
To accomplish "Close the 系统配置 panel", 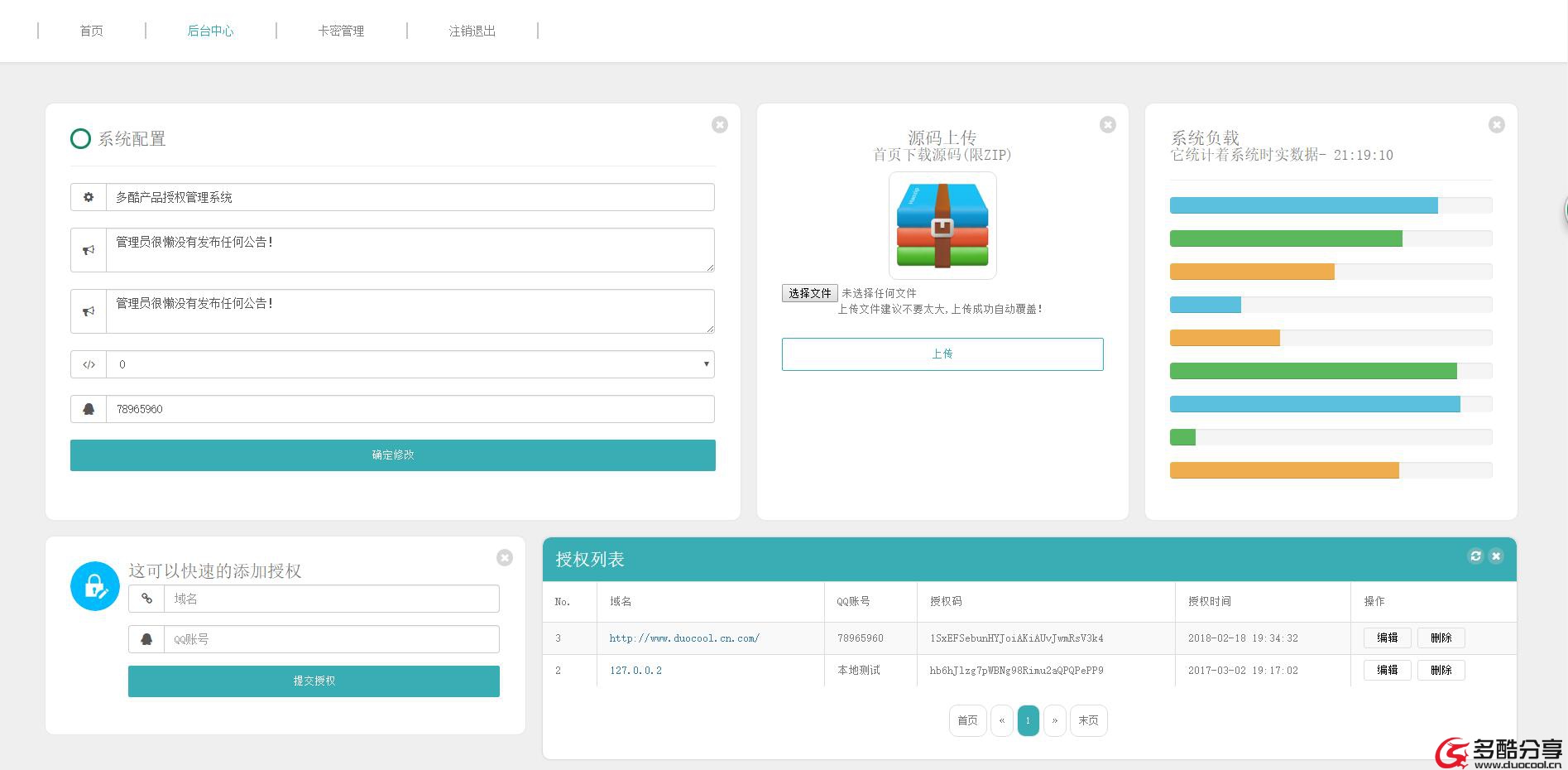I will (x=720, y=124).
